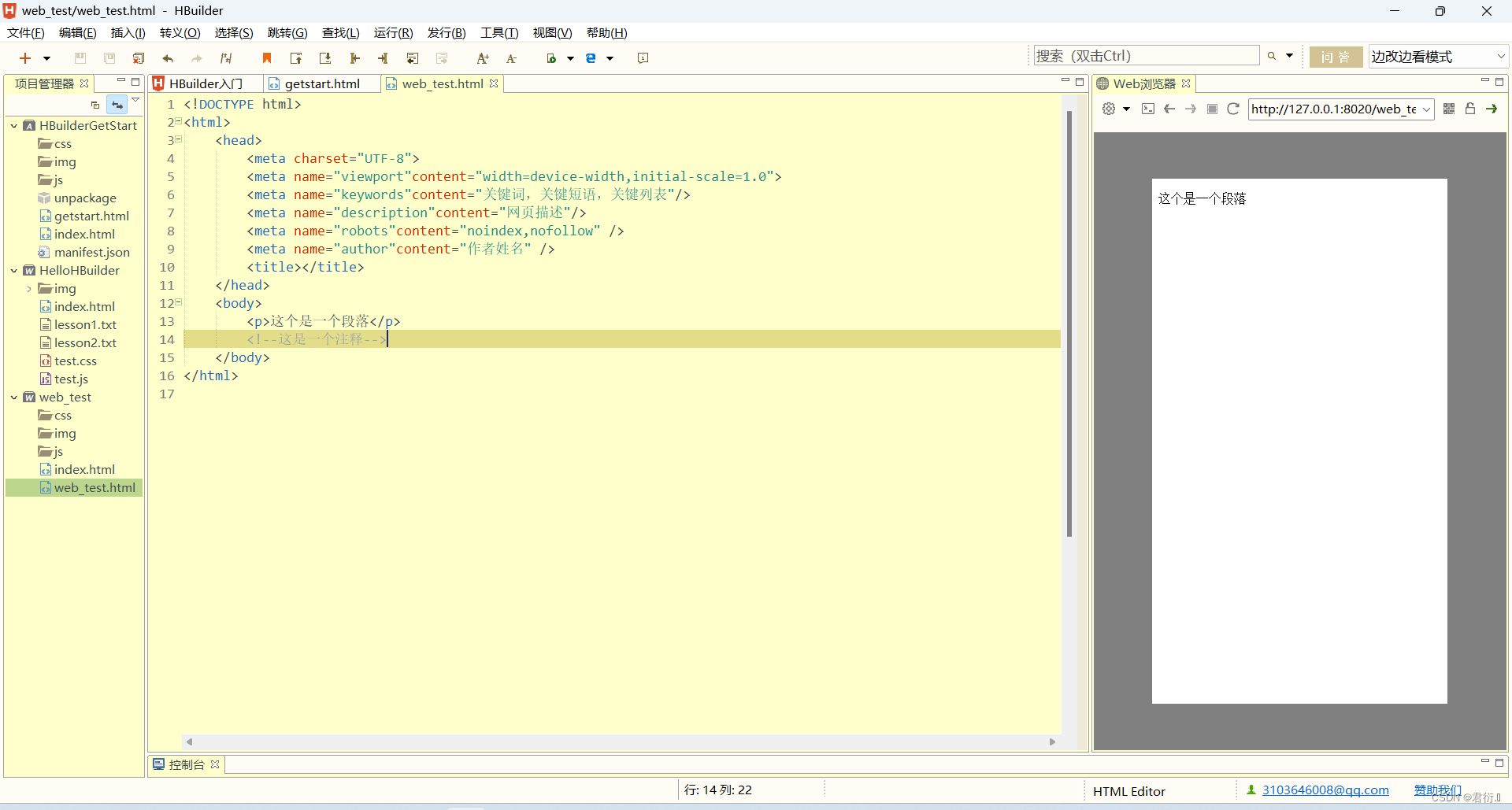Toggle the lock icon in browser bar
Viewport: 1512px width, 810px height.
[x=1470, y=109]
